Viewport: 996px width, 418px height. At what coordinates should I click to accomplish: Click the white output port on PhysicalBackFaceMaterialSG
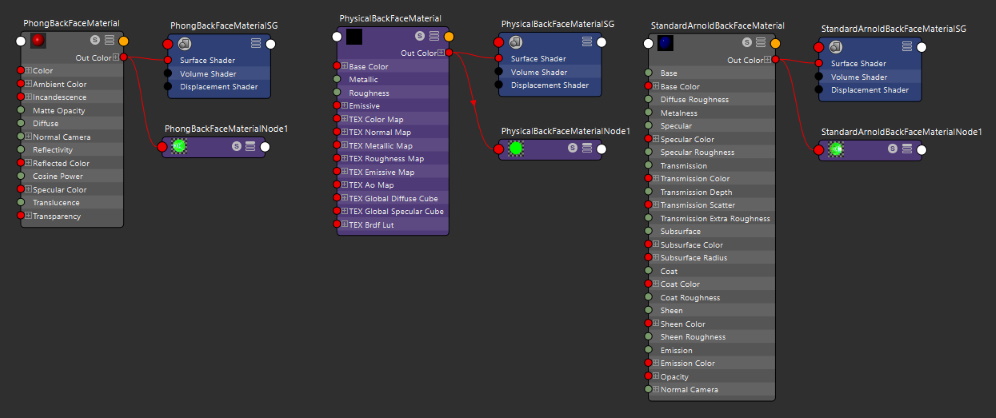point(601,43)
